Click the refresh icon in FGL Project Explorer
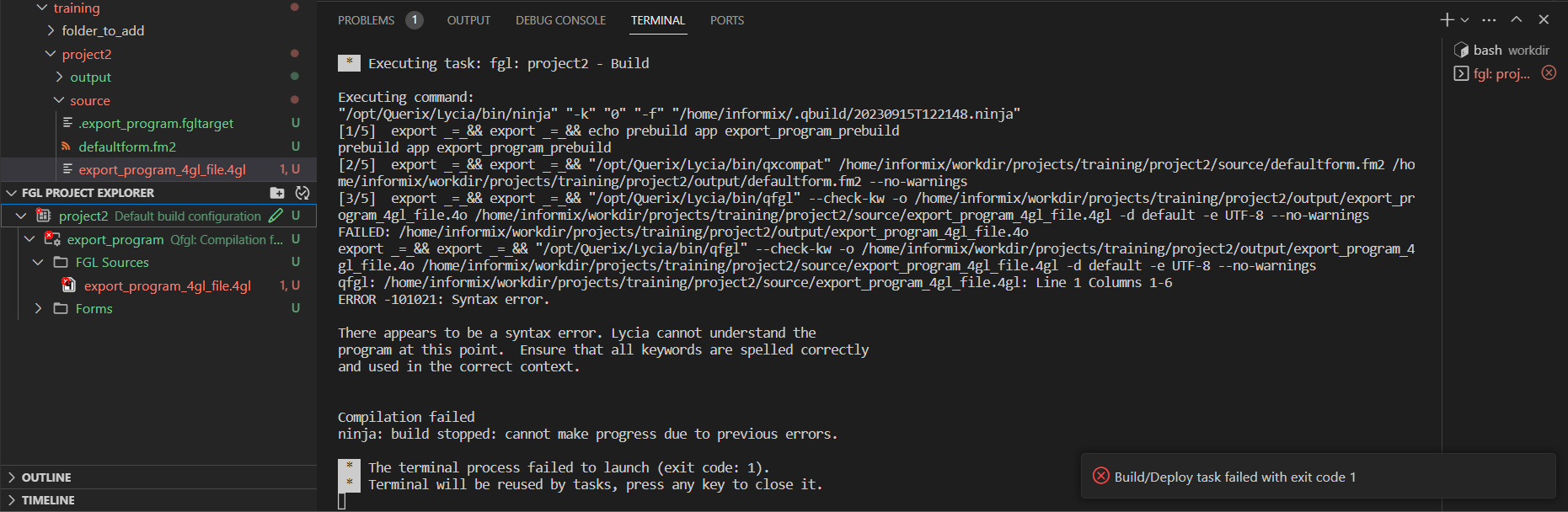 coord(302,193)
